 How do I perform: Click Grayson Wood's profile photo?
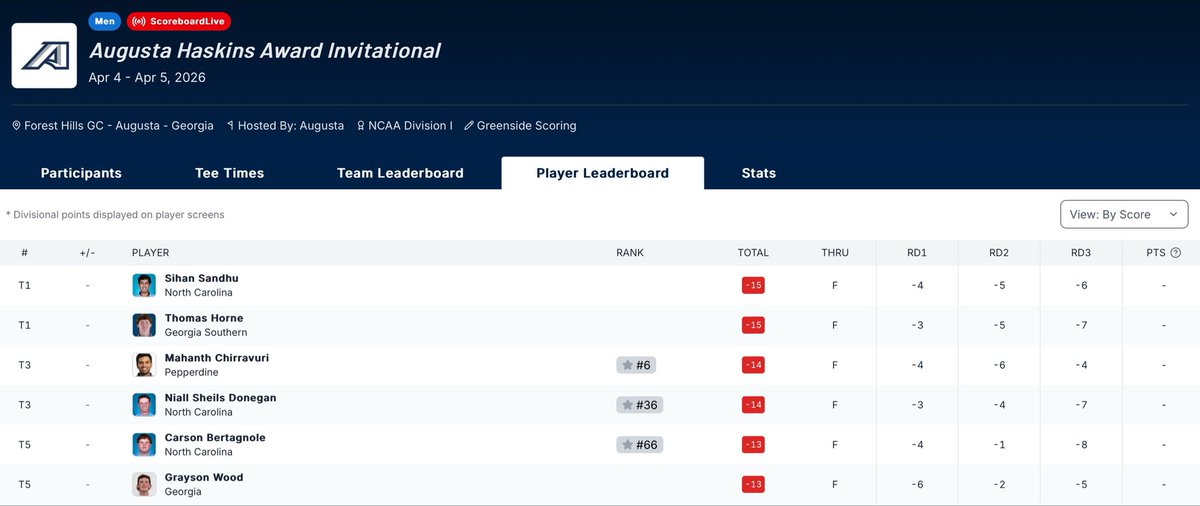[x=144, y=485]
